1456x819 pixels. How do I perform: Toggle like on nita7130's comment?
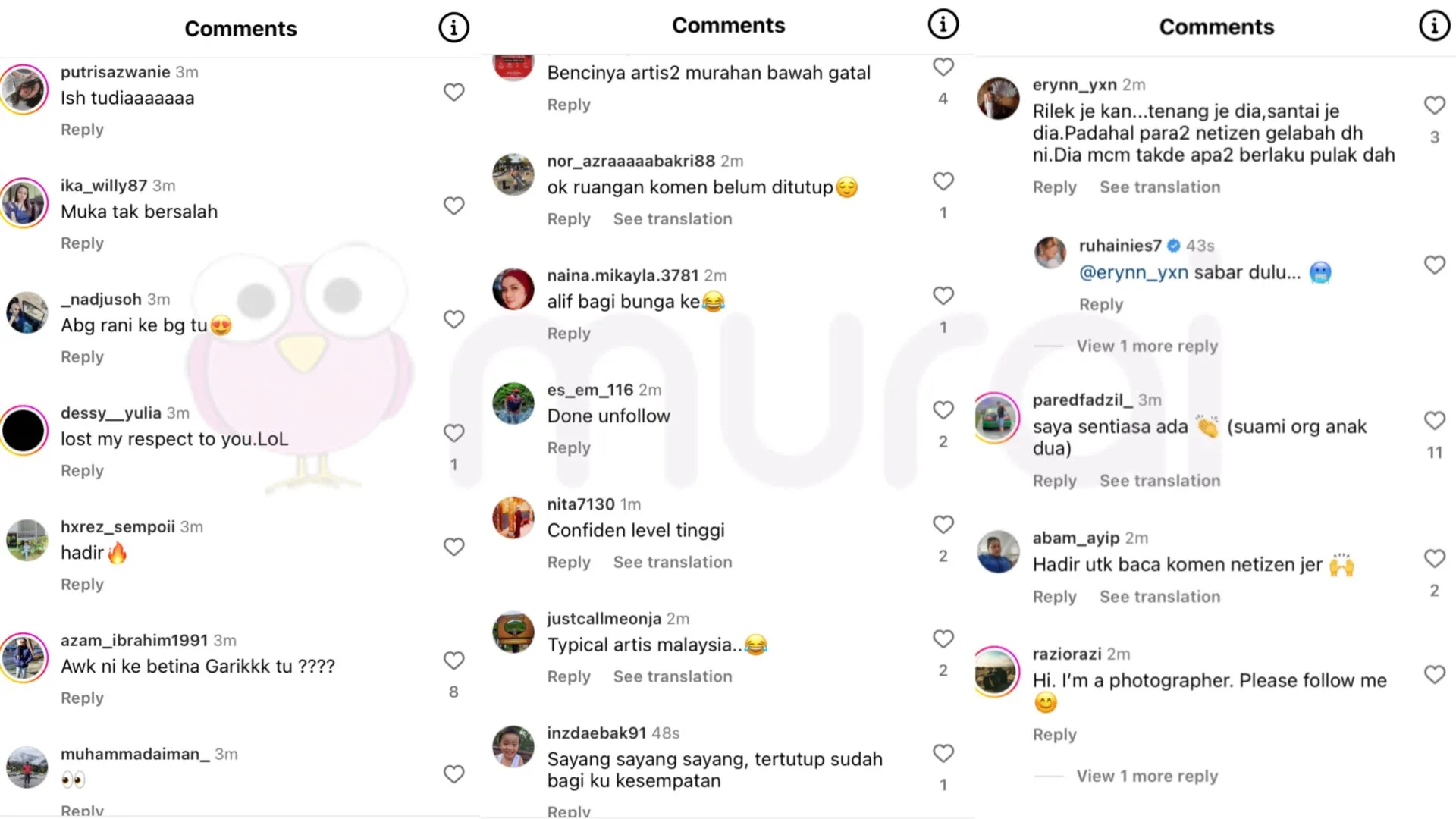(x=943, y=524)
